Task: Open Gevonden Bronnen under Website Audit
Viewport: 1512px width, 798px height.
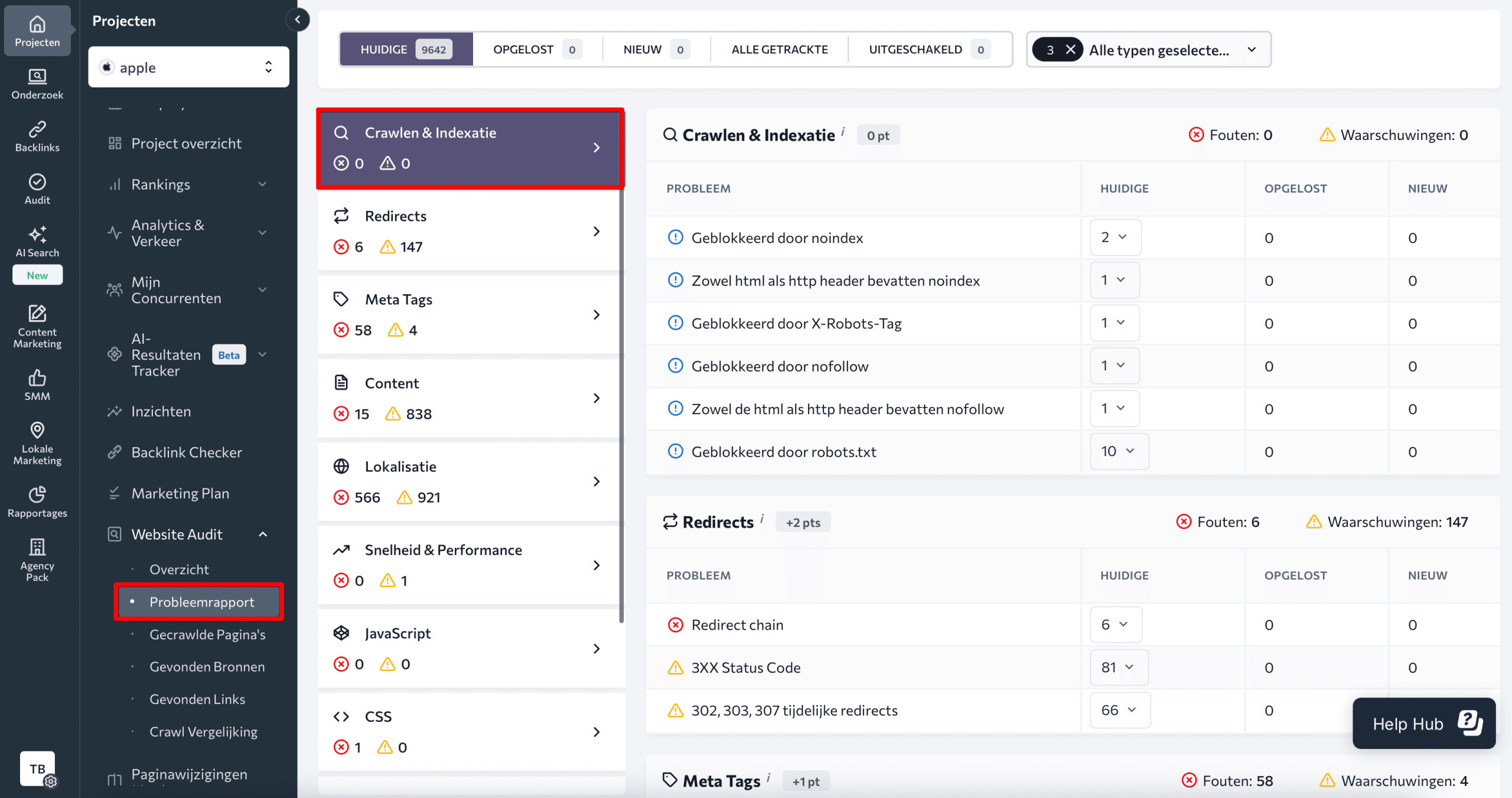Action: click(x=207, y=667)
